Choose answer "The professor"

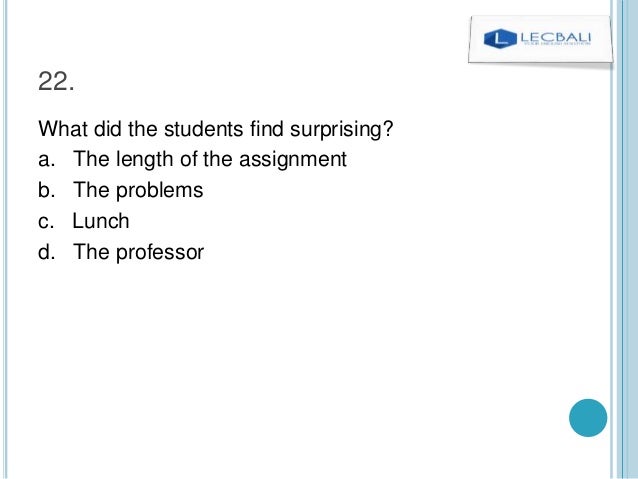pyautogui.click(x=138, y=252)
